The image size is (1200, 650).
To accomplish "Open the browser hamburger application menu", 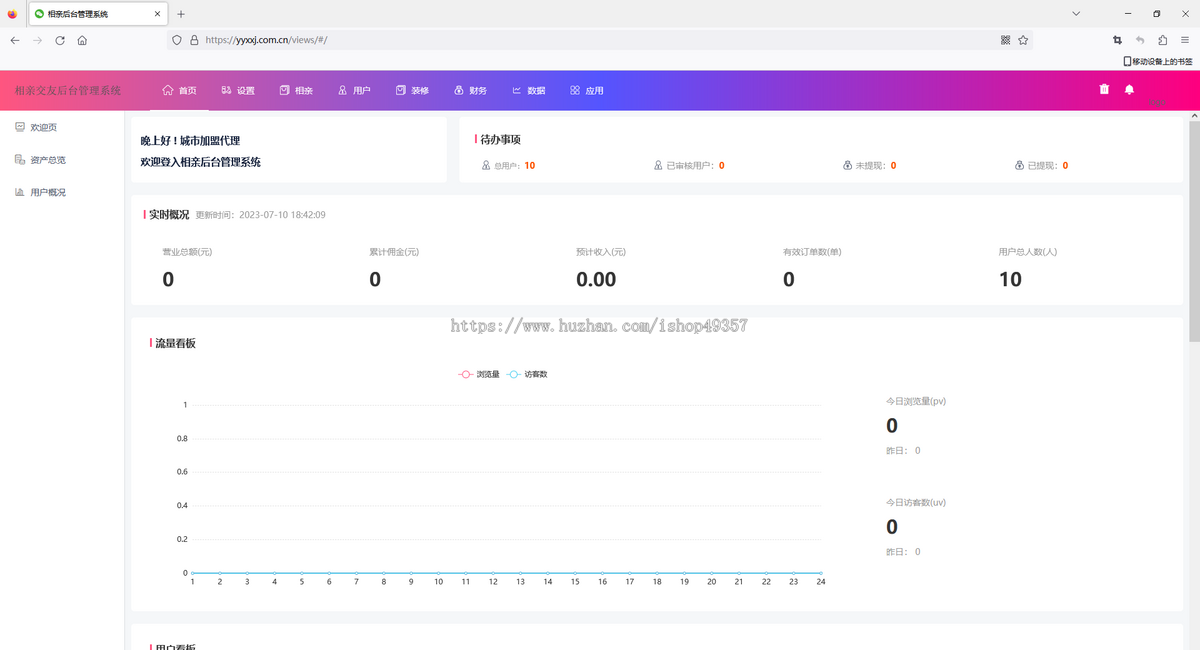I will coord(1184,40).
